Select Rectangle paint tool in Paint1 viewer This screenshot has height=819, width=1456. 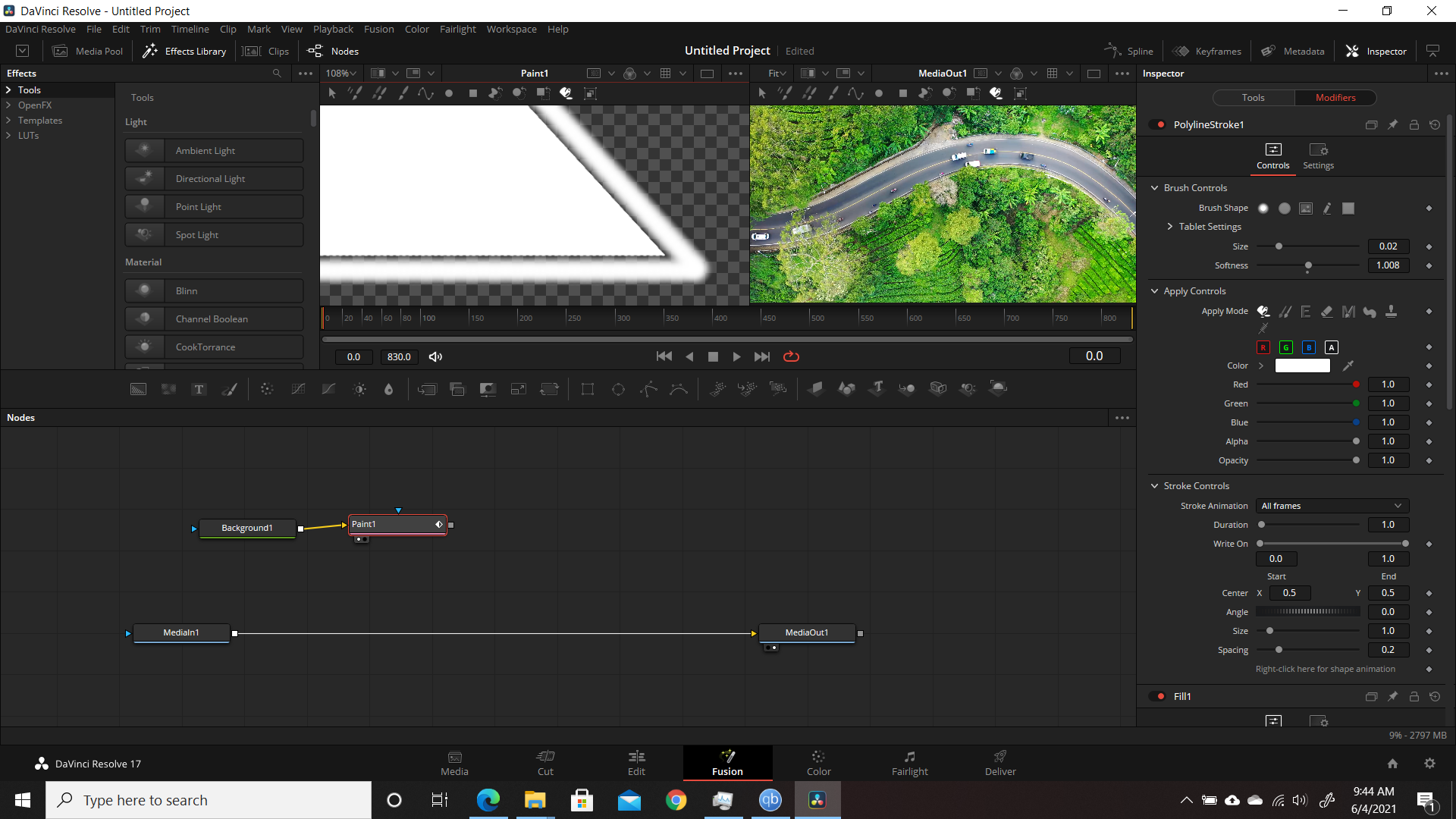[x=473, y=93]
